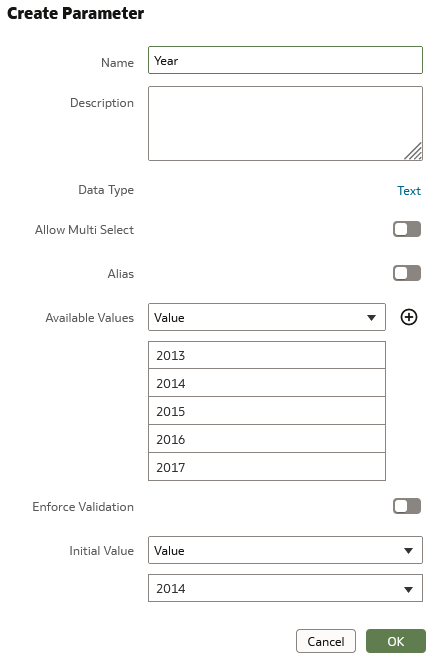Click the Initial Value Value dropdown arrow
The image size is (430, 661).
click(408, 551)
